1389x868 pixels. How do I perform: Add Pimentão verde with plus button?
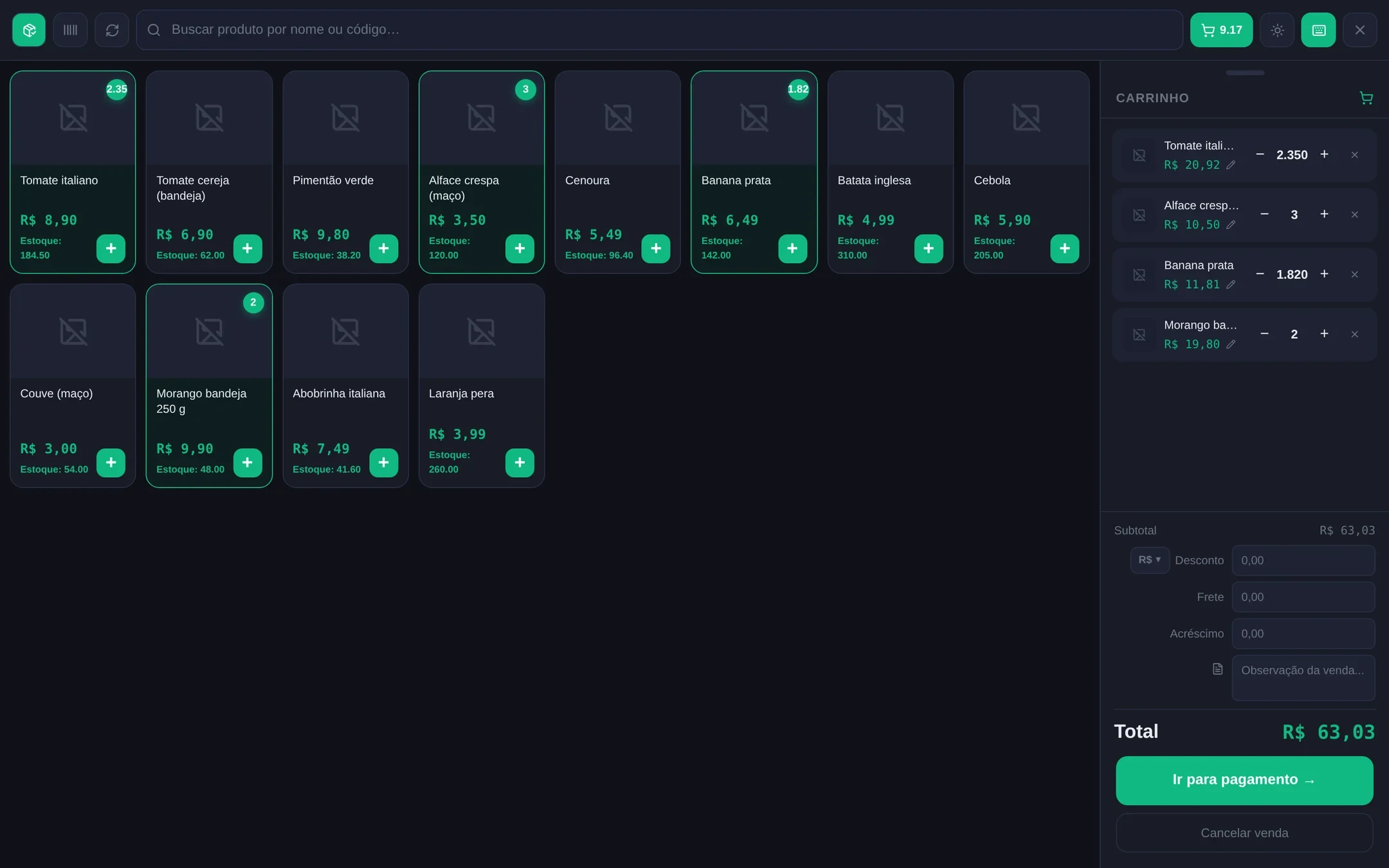(384, 248)
